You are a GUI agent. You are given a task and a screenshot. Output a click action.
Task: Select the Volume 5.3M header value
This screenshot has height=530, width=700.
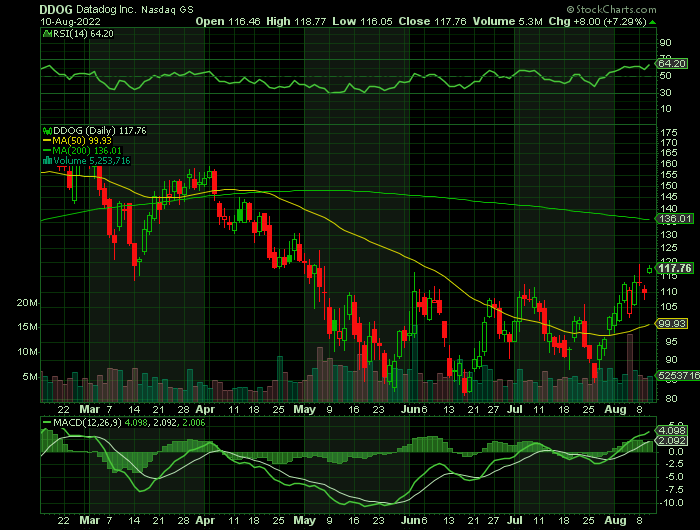click(508, 21)
